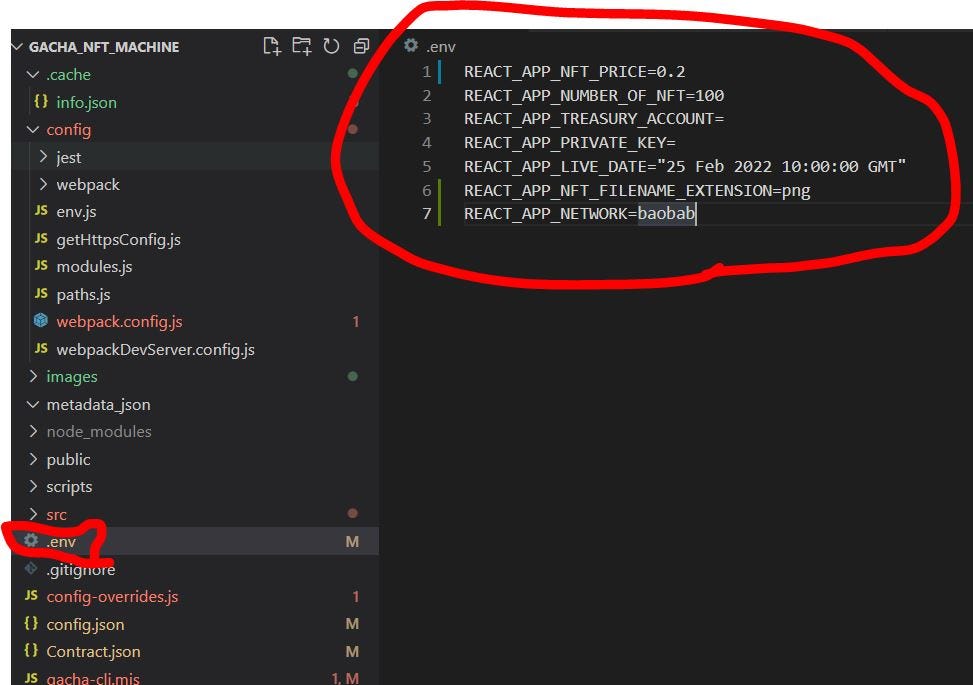
Task: Open the .gitignore file
Action: click(81, 570)
